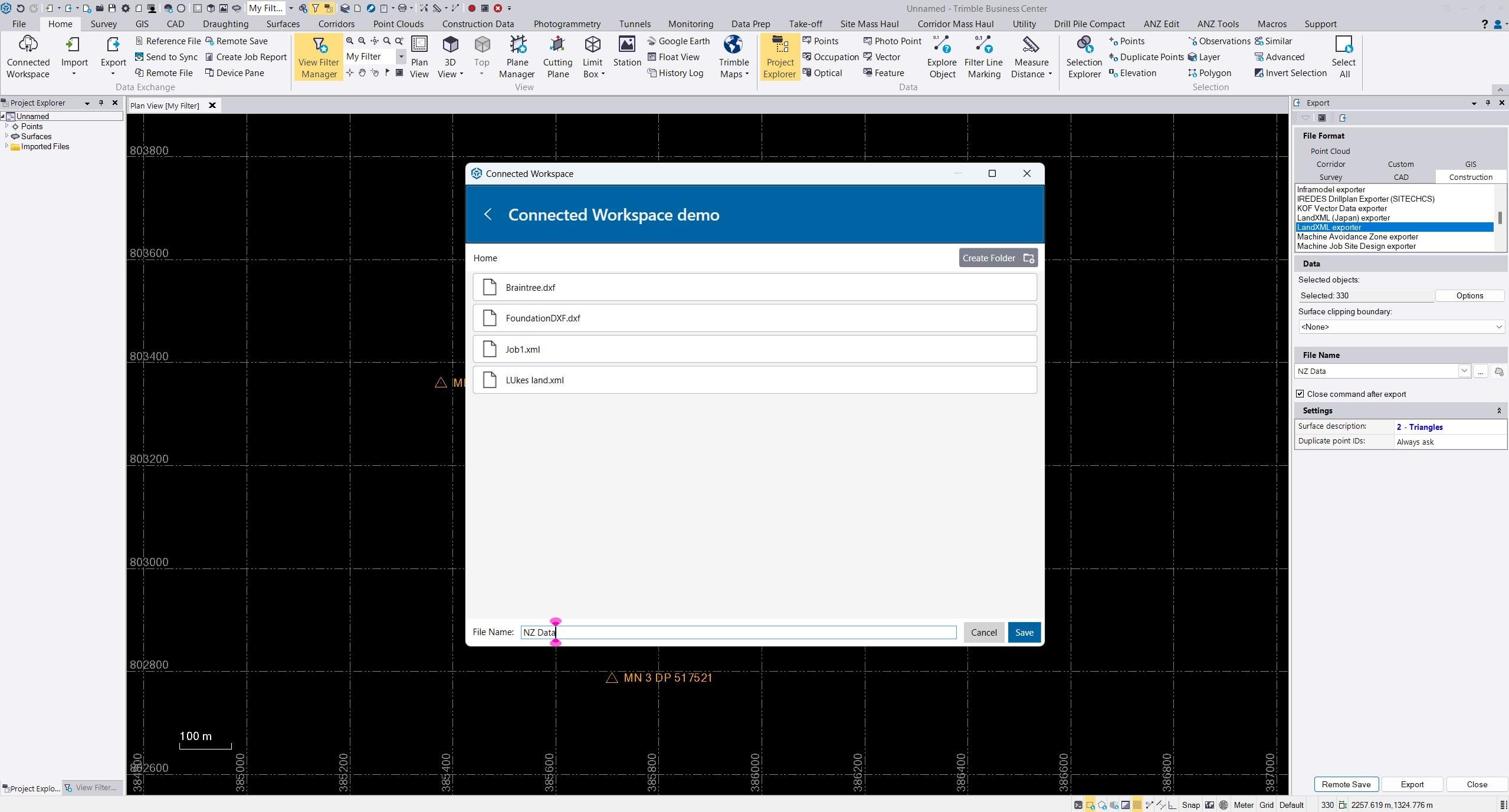1509x812 pixels.
Task: Expand the Points tree node
Action: pyautogui.click(x=7, y=126)
